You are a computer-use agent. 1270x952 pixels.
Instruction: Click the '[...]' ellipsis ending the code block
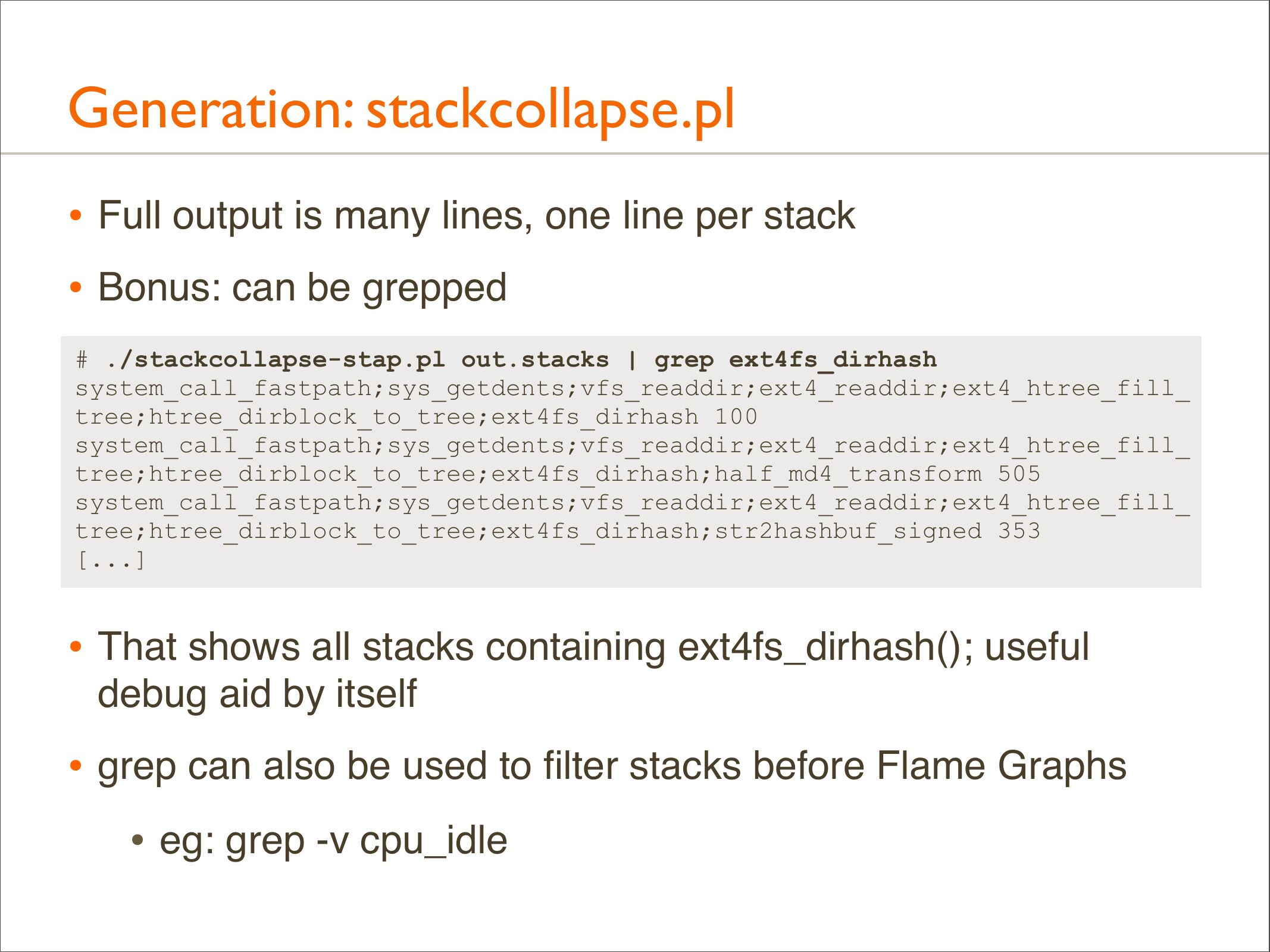pos(111,560)
